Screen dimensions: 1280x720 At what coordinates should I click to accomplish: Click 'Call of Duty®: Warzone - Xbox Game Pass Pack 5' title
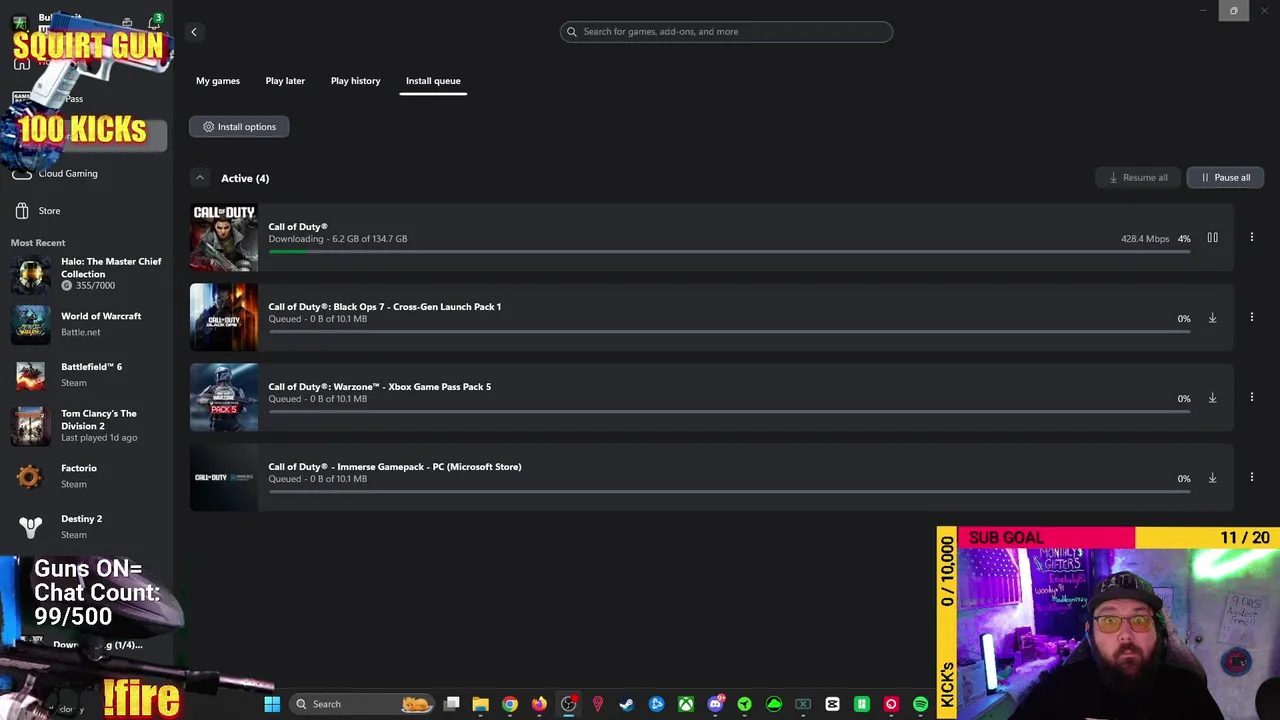click(379, 387)
